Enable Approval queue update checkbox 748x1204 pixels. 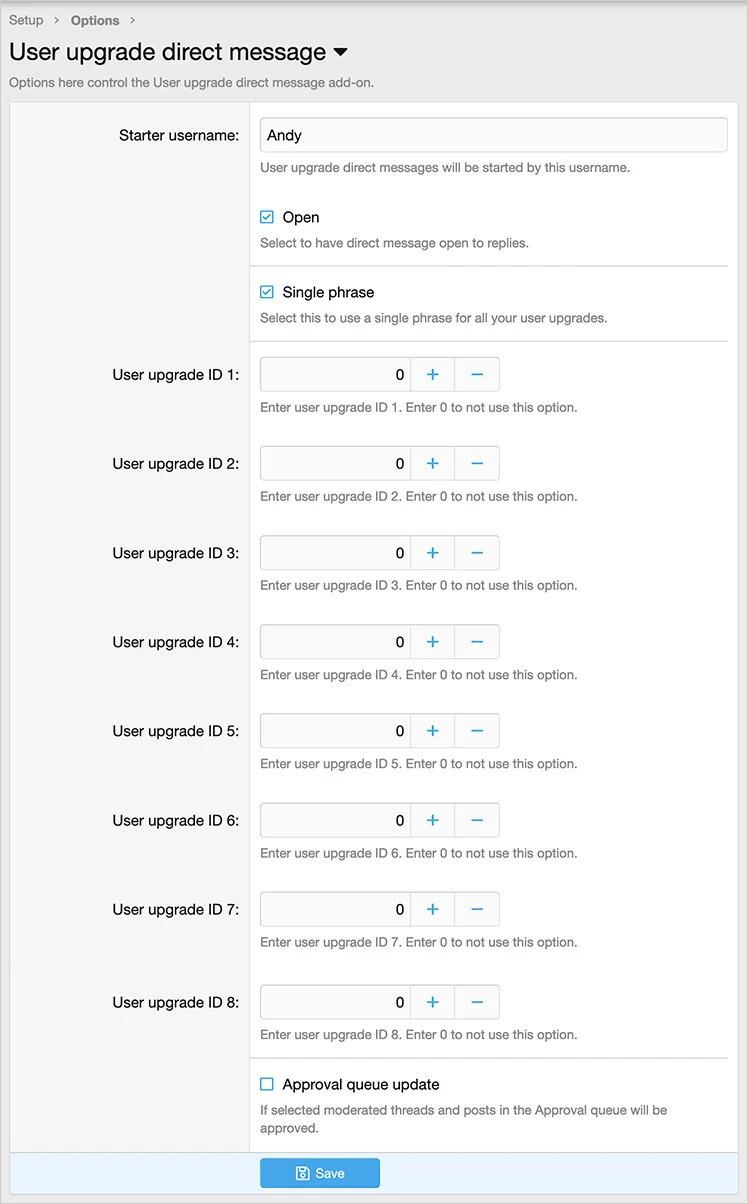[x=267, y=1084]
